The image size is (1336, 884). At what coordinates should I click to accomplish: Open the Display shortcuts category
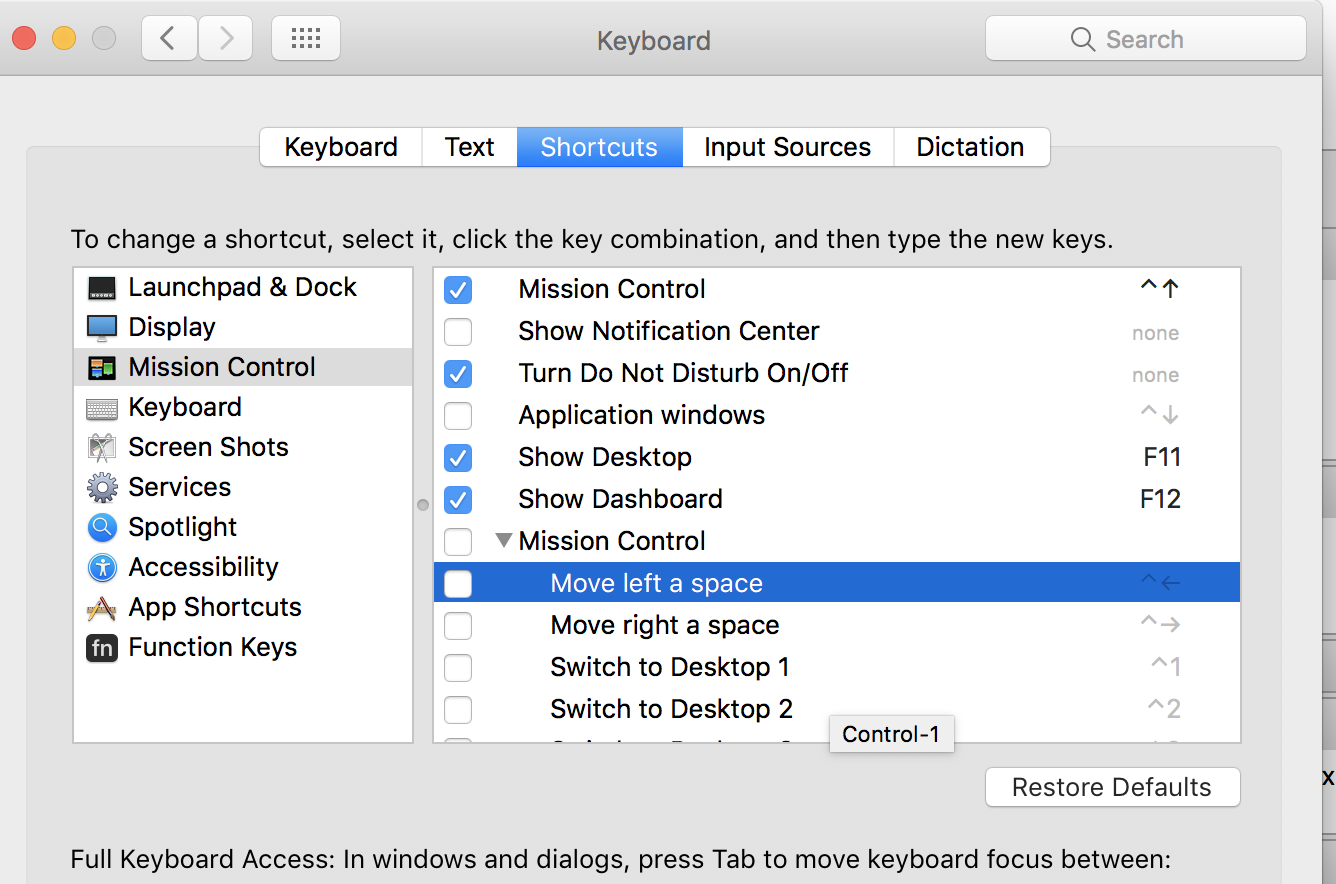click(103, 327)
